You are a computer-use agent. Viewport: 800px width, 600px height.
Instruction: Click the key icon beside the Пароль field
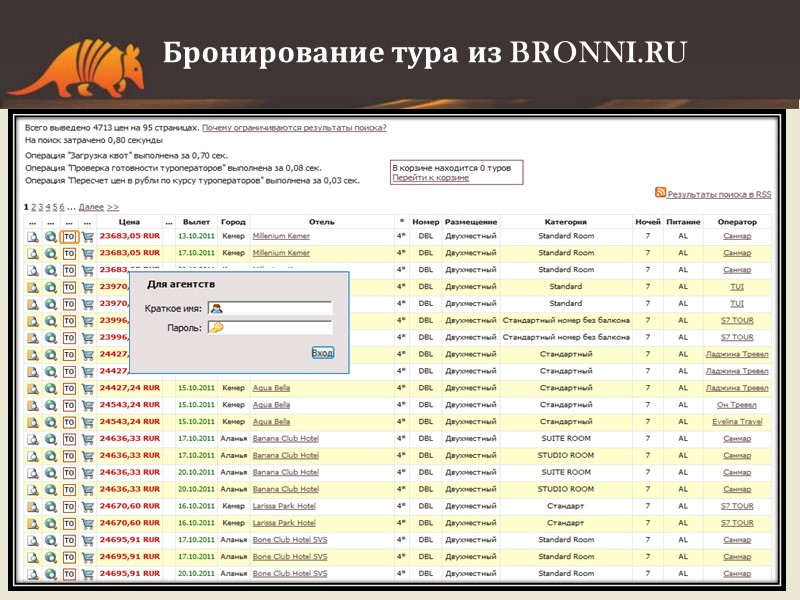218,328
